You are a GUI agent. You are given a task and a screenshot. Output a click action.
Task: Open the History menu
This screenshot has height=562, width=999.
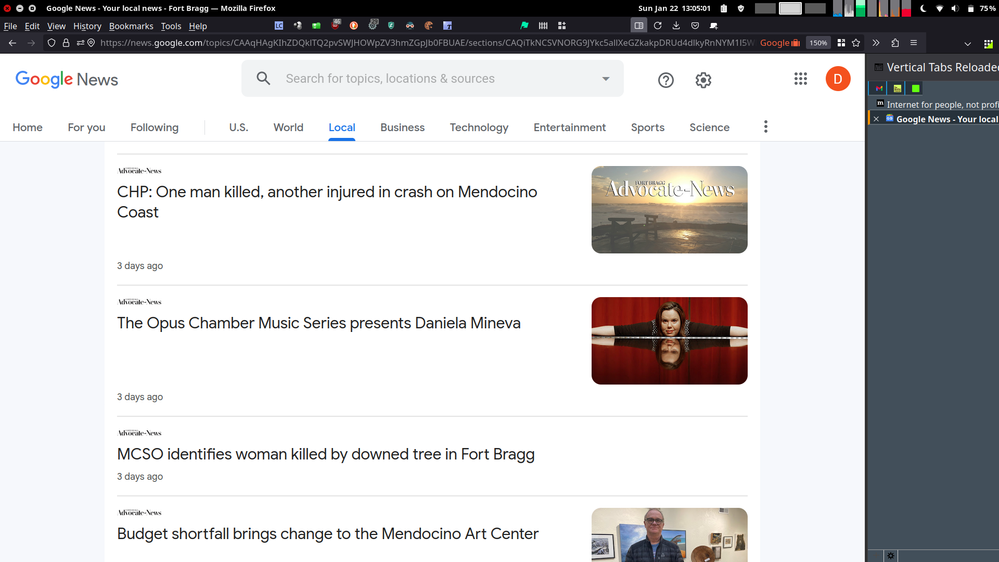[x=87, y=26]
